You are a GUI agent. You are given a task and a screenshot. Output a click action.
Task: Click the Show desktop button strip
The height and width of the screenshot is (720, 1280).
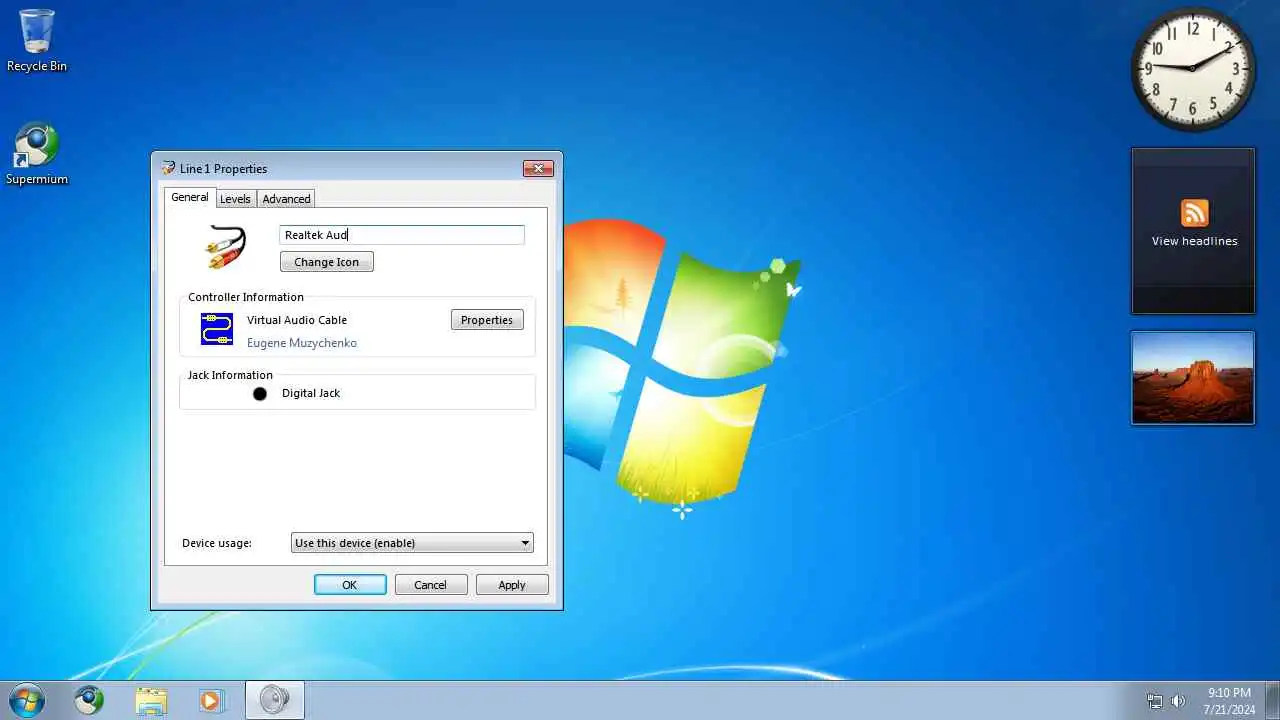(1273, 700)
